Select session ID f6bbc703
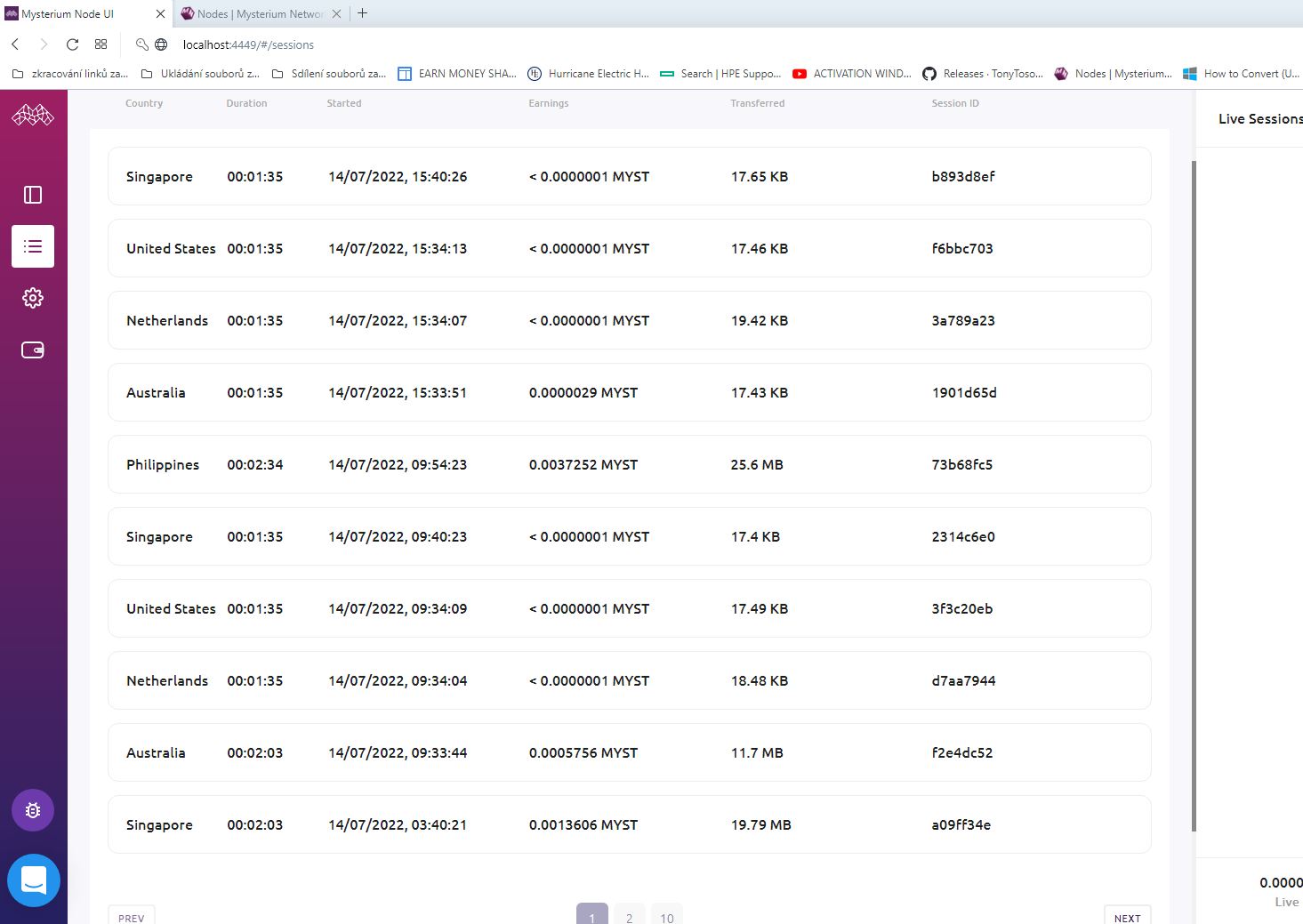This screenshot has width=1303, height=924. click(x=962, y=248)
